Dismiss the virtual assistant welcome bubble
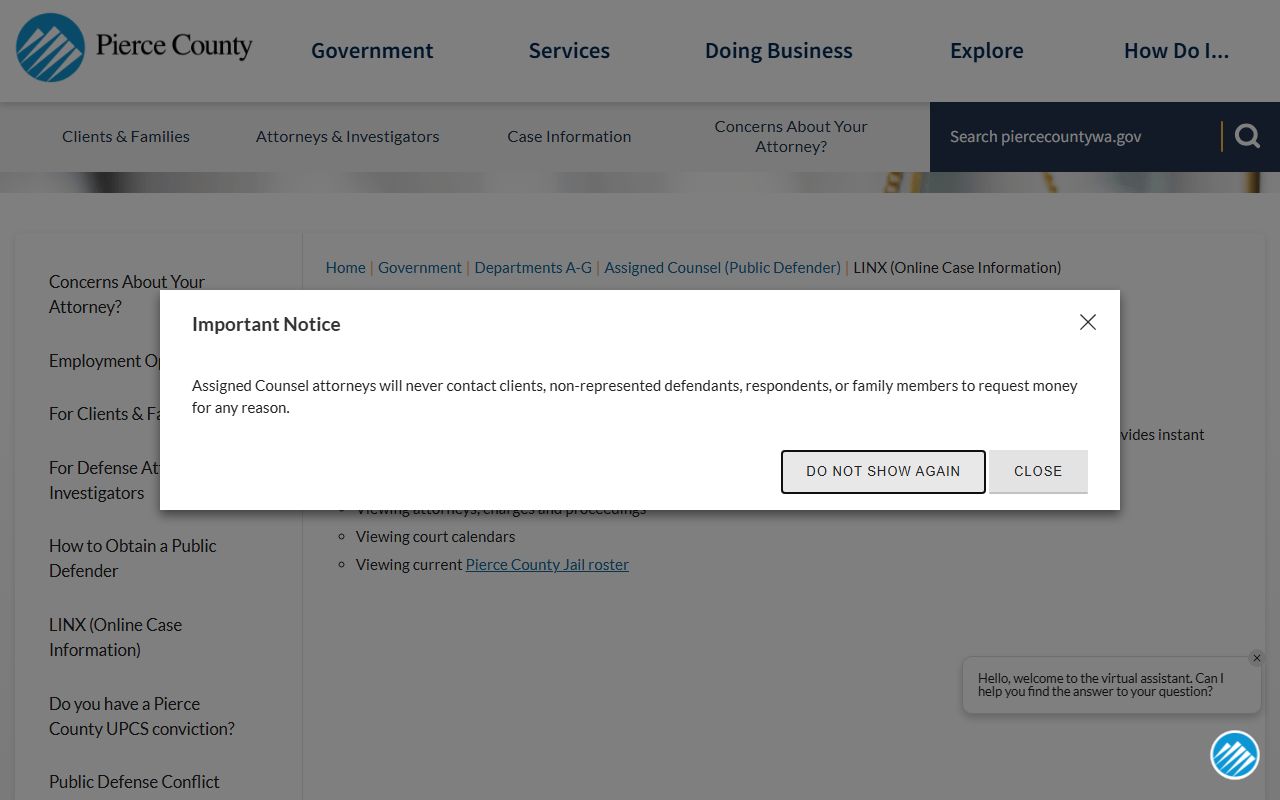1280x800 pixels. (1256, 658)
